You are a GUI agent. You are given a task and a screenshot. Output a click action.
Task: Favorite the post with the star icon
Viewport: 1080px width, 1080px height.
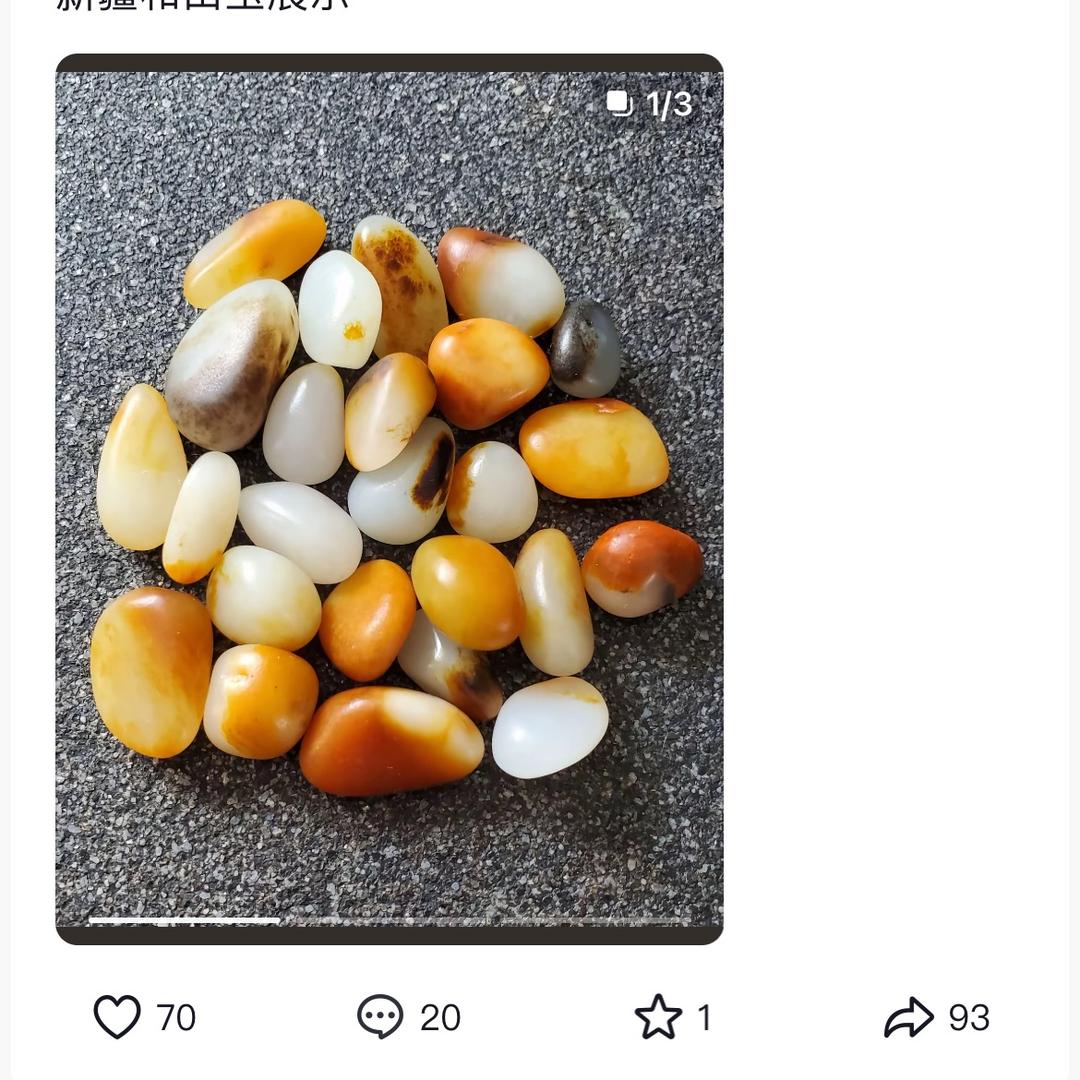coord(658,1017)
